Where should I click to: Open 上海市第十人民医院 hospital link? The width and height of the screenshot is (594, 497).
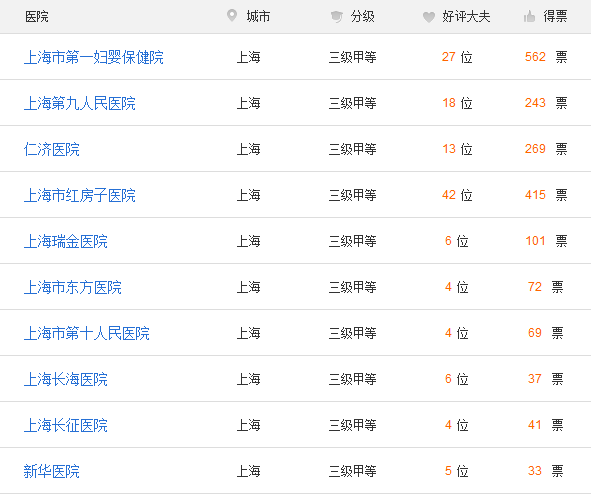[86, 333]
